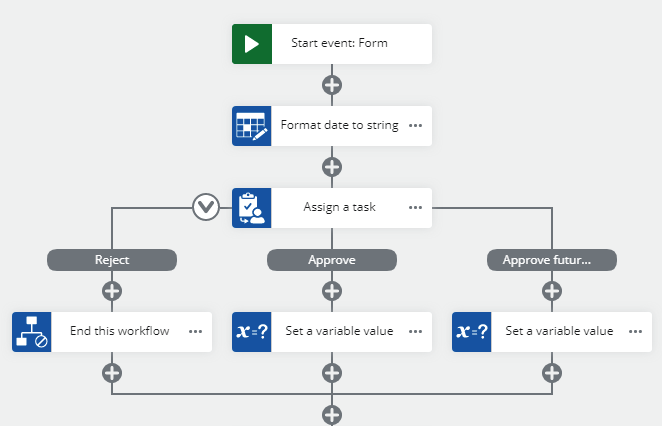Click the variable icon under Approve future branch

[472, 331]
